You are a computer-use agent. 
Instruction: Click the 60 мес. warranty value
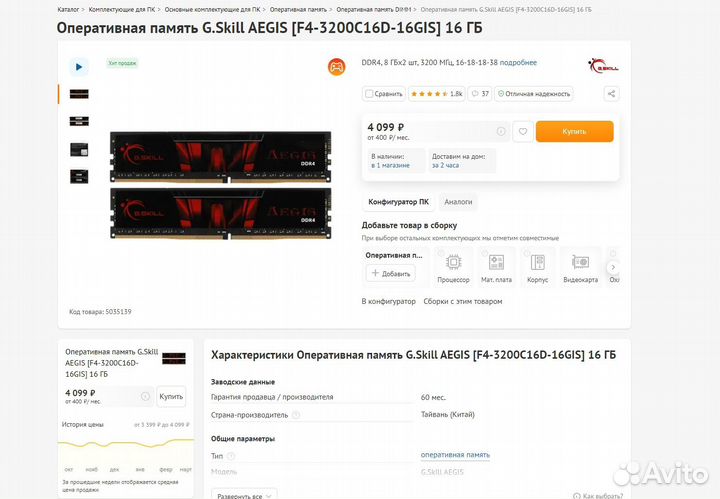(433, 397)
